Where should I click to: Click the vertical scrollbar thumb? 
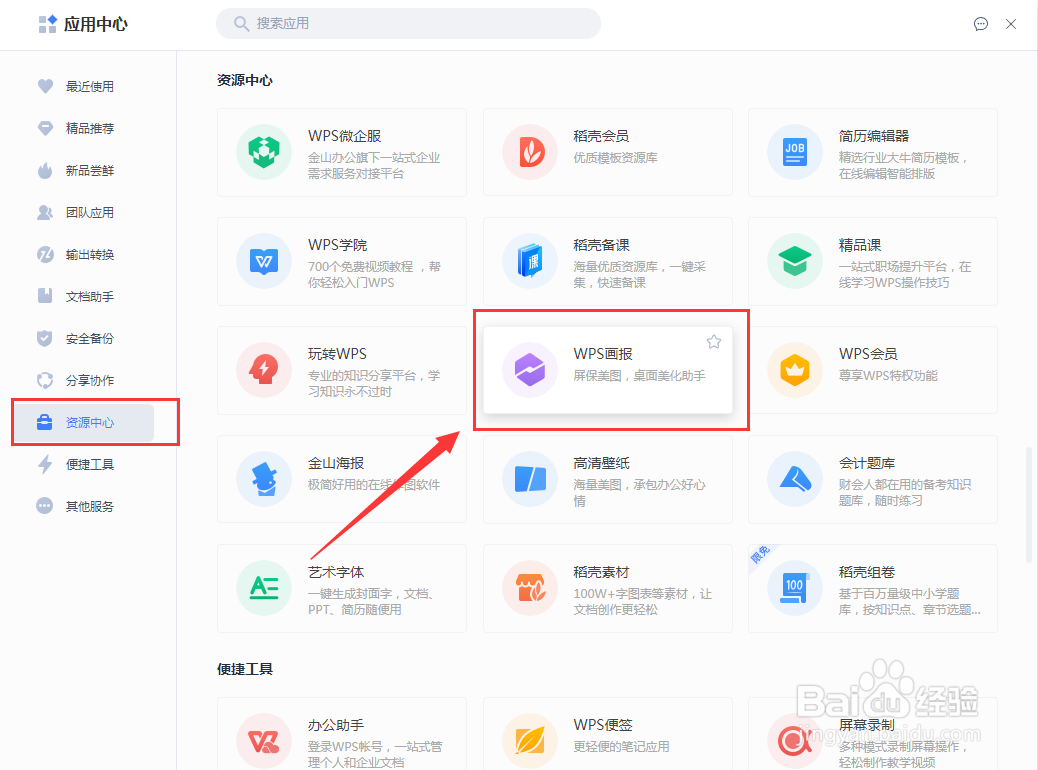pos(1028,505)
